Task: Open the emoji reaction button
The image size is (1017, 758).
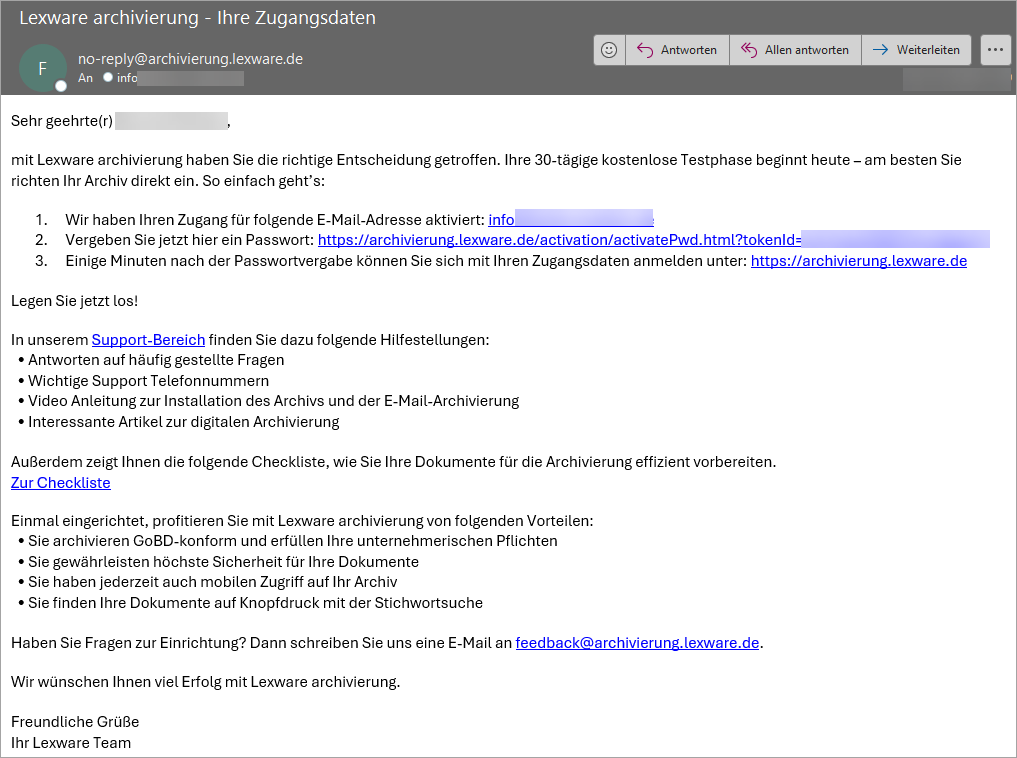Action: point(609,50)
